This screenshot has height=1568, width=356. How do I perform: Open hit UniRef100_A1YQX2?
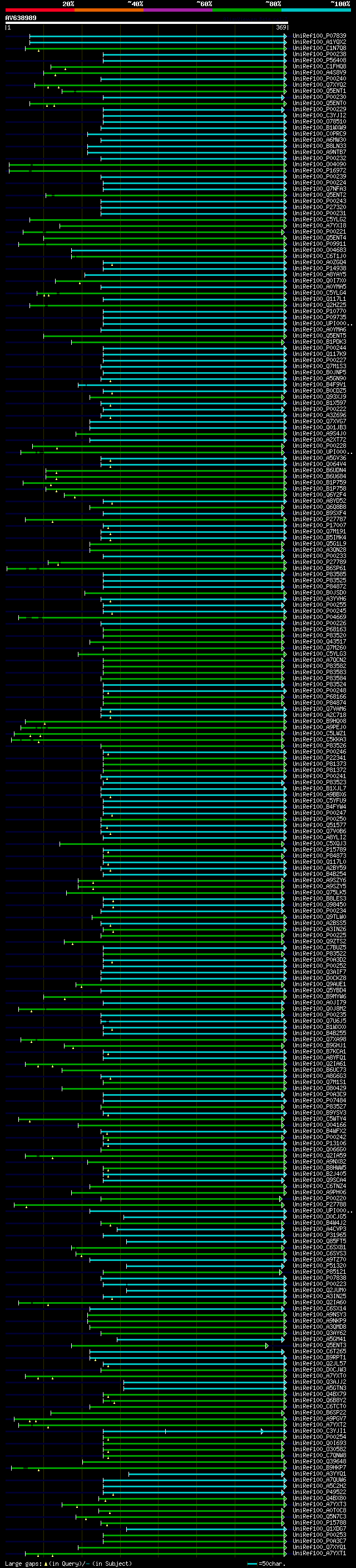[319, 42]
